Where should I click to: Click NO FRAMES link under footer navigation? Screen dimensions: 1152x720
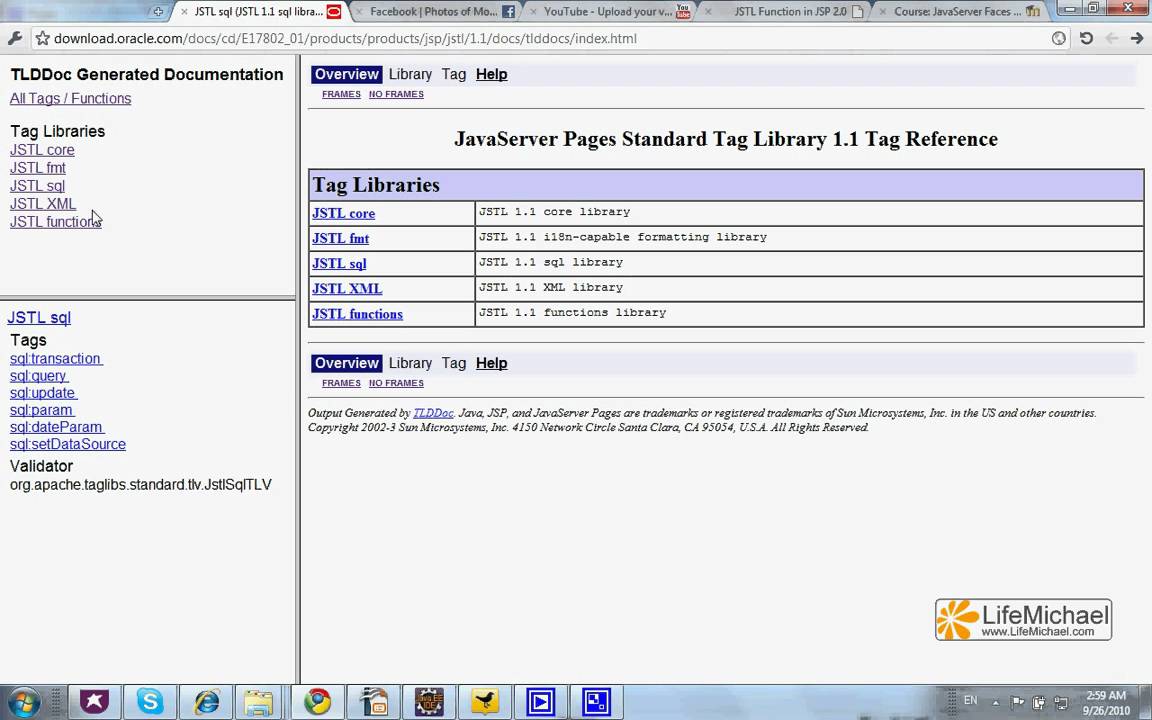pos(396,383)
